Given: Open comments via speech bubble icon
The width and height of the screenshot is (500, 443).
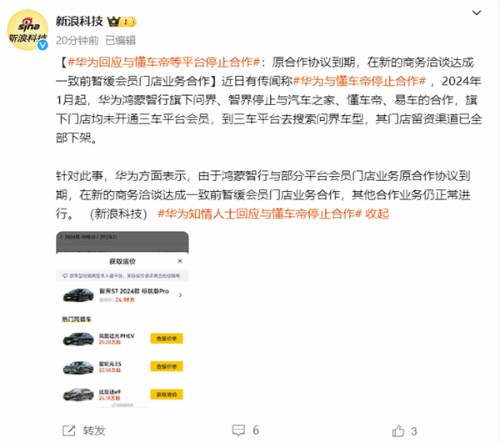Looking at the screenshot, I should [x=238, y=430].
